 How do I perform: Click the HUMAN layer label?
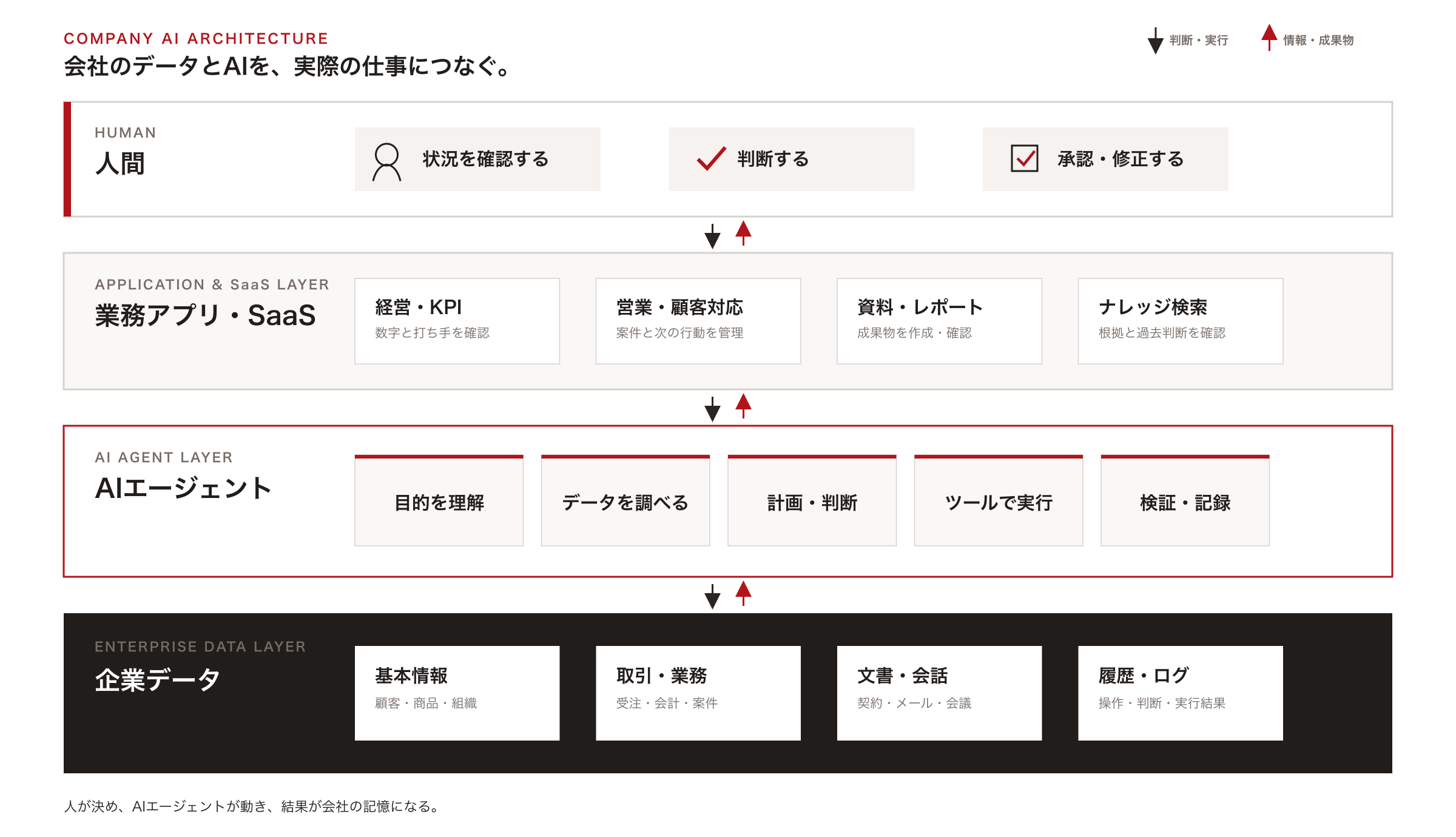[x=126, y=133]
